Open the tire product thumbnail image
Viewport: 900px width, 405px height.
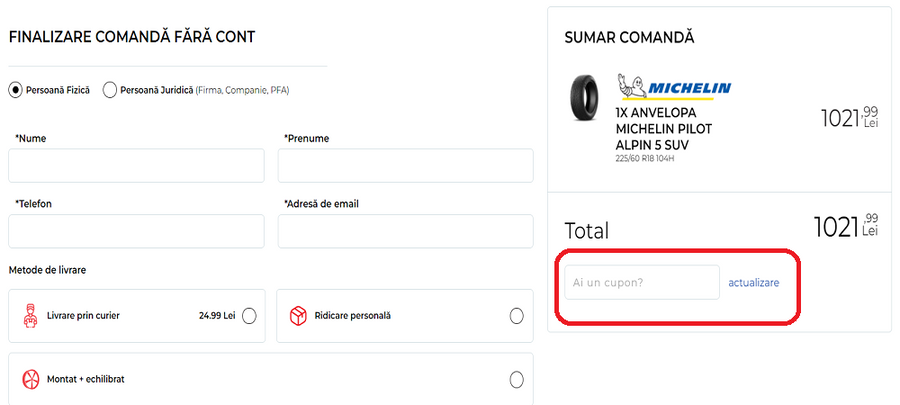pyautogui.click(x=583, y=97)
